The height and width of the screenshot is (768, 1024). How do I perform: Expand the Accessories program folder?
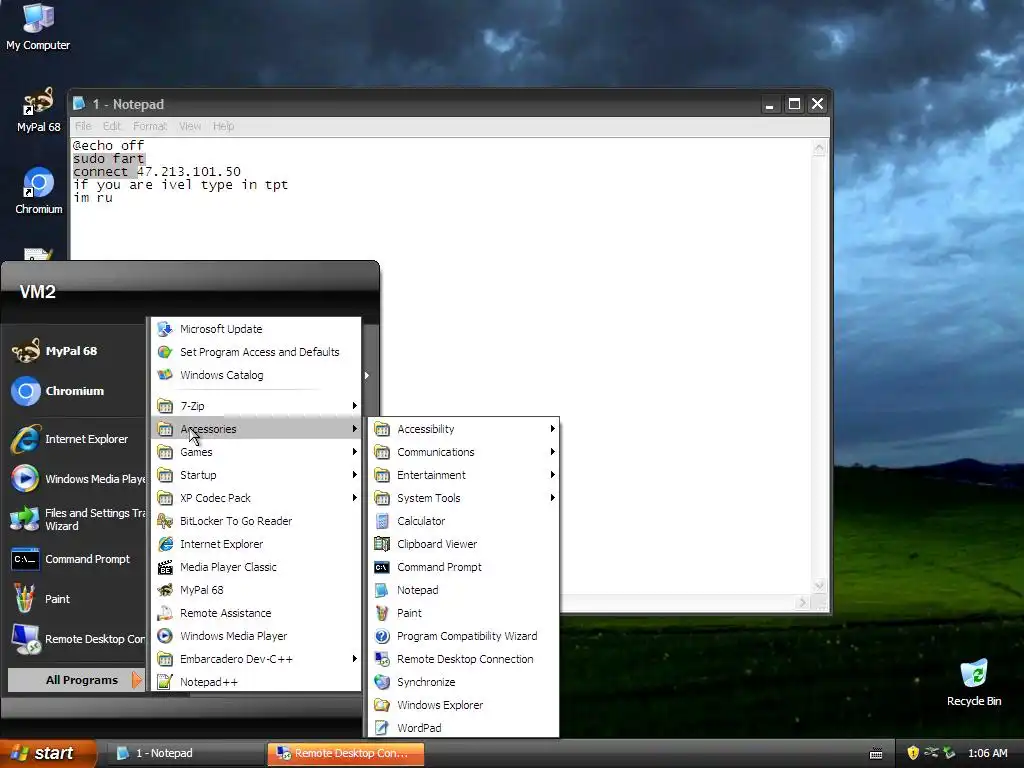[x=256, y=429]
